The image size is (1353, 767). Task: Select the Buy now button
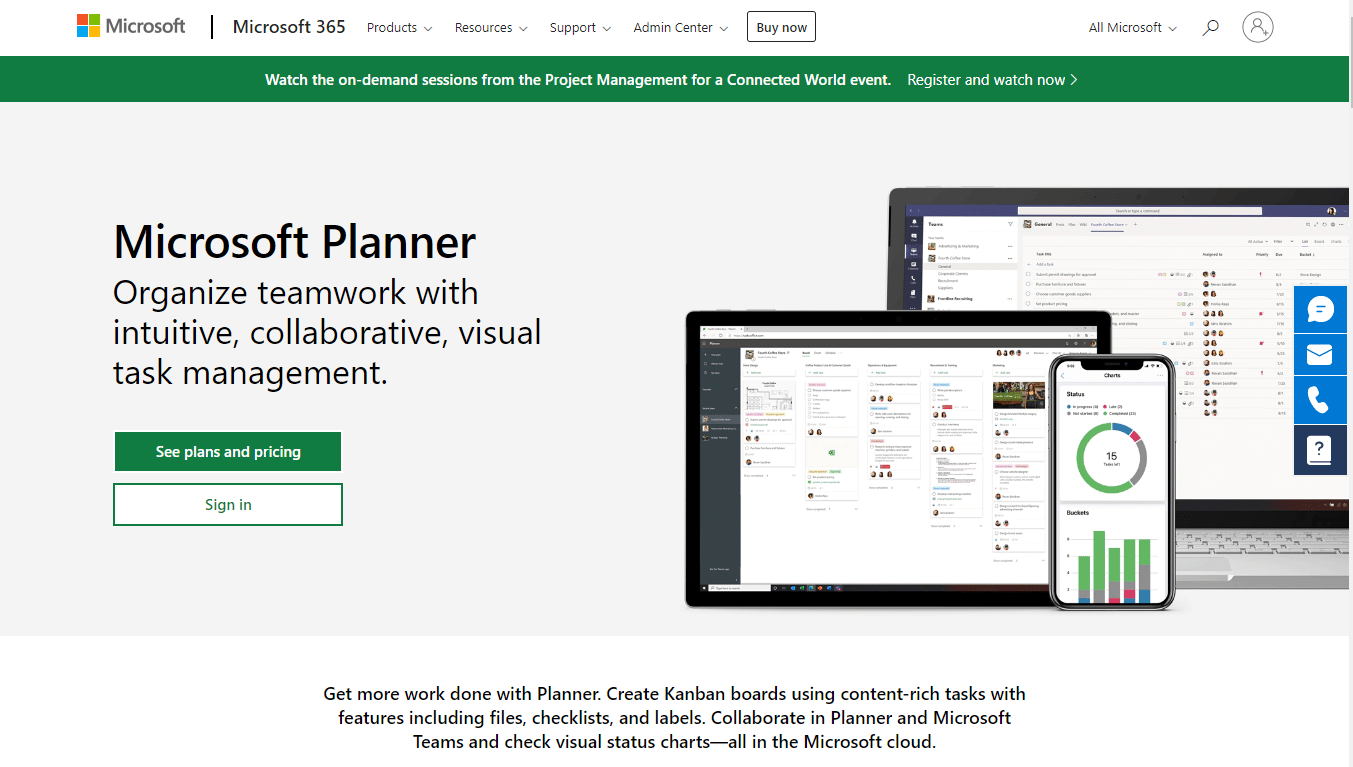tap(781, 26)
